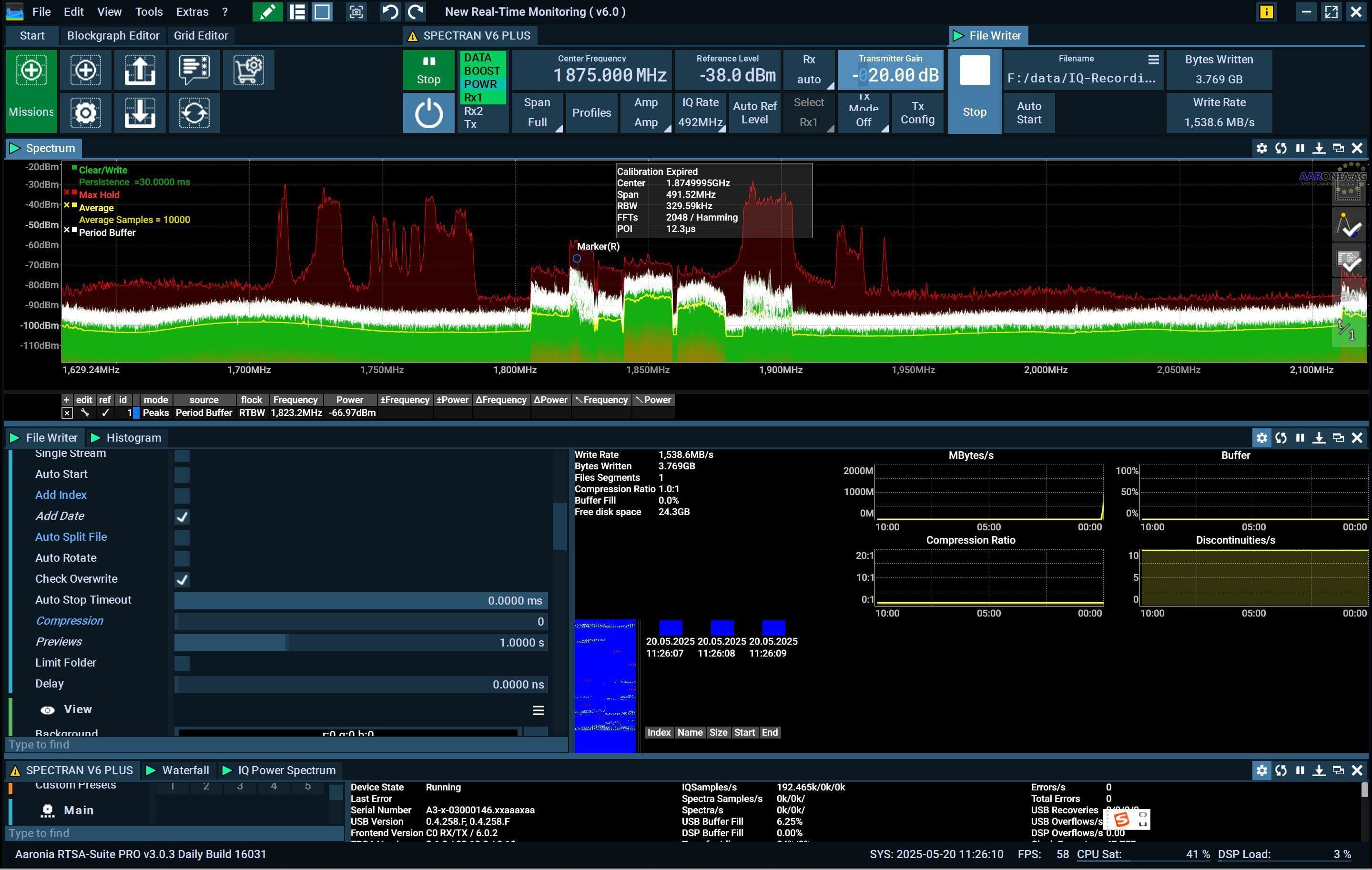Open the Tools menu
1372x870 pixels.
(149, 11)
